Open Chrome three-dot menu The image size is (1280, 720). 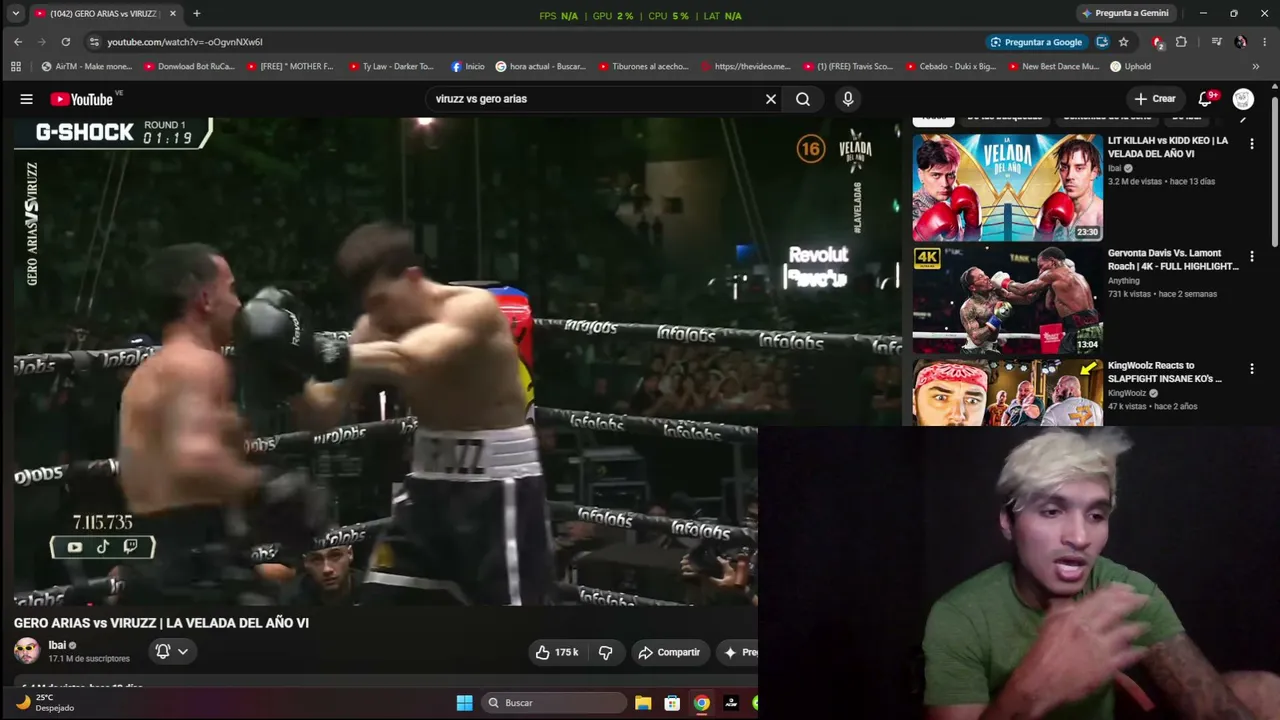point(1265,42)
